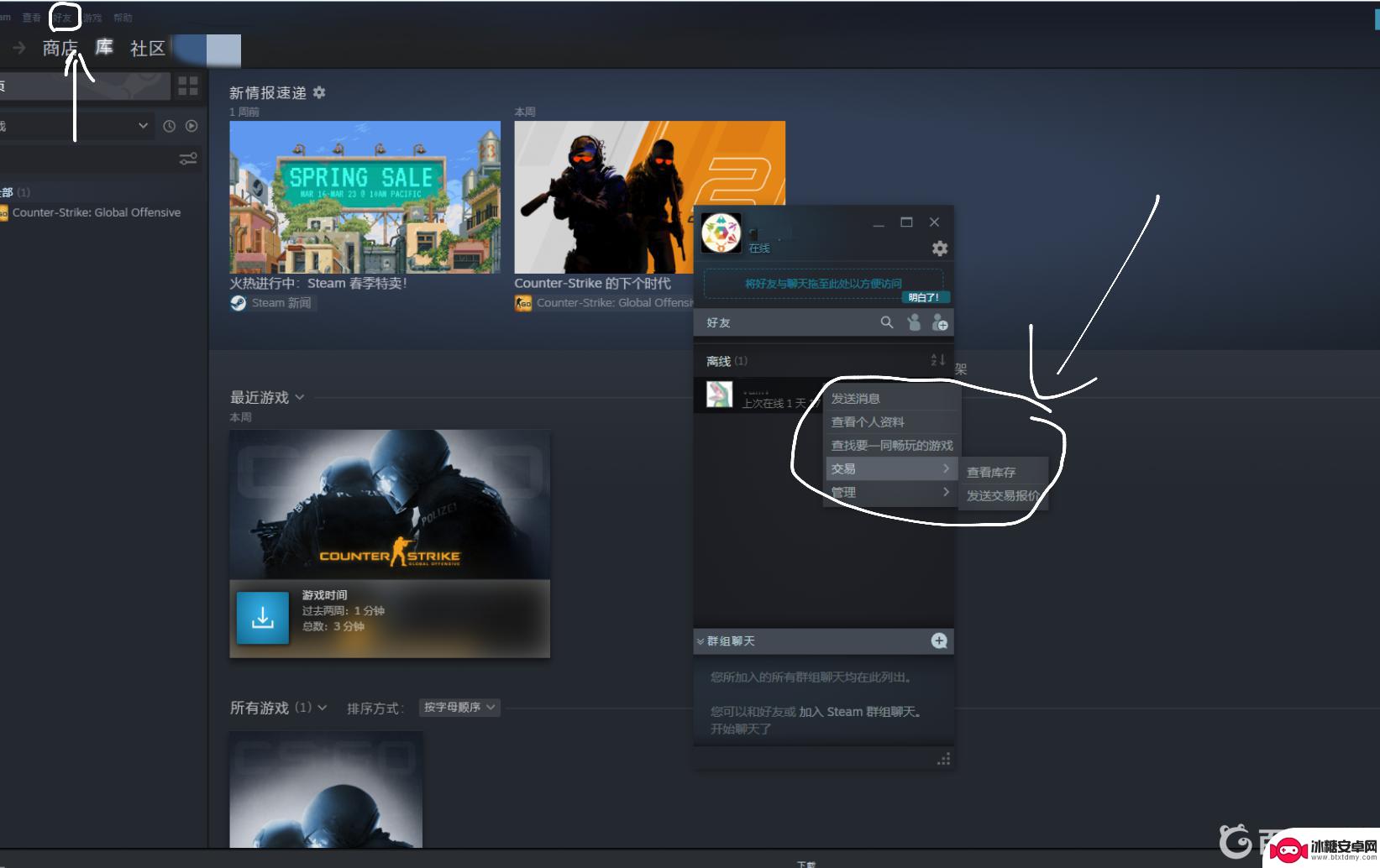1380x868 pixels.
Task: Grab friends window resize grip
Action: click(943, 759)
